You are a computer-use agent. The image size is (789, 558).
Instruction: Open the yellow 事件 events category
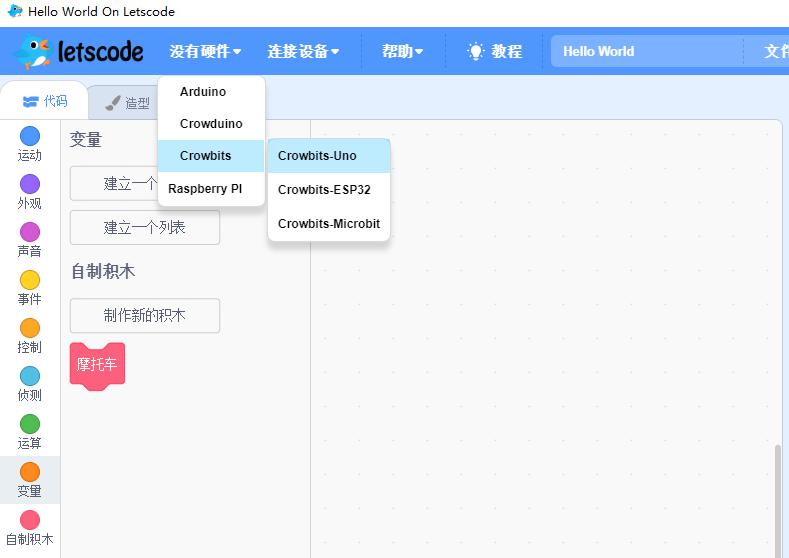[30, 288]
